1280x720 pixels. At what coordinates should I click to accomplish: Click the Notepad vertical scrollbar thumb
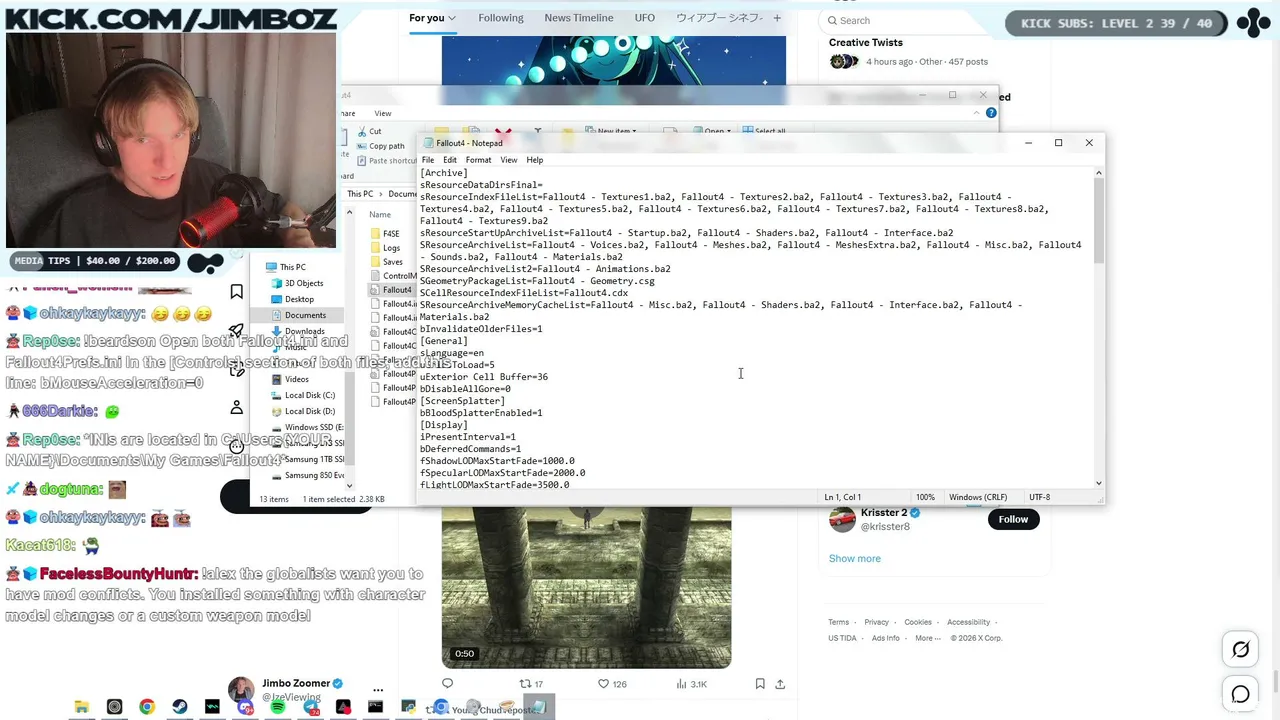pos(1098,223)
